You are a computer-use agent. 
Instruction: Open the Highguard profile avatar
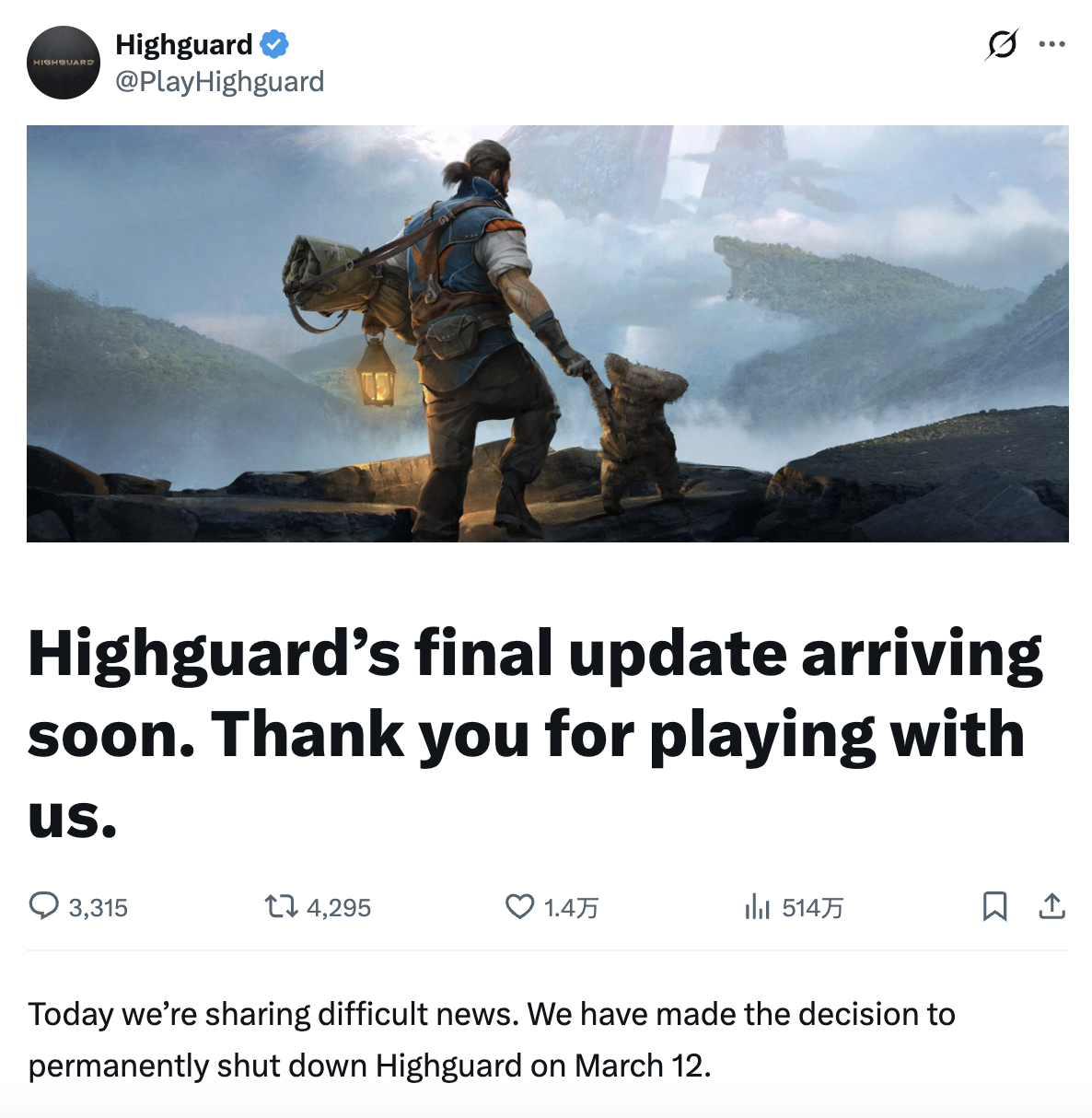64,63
